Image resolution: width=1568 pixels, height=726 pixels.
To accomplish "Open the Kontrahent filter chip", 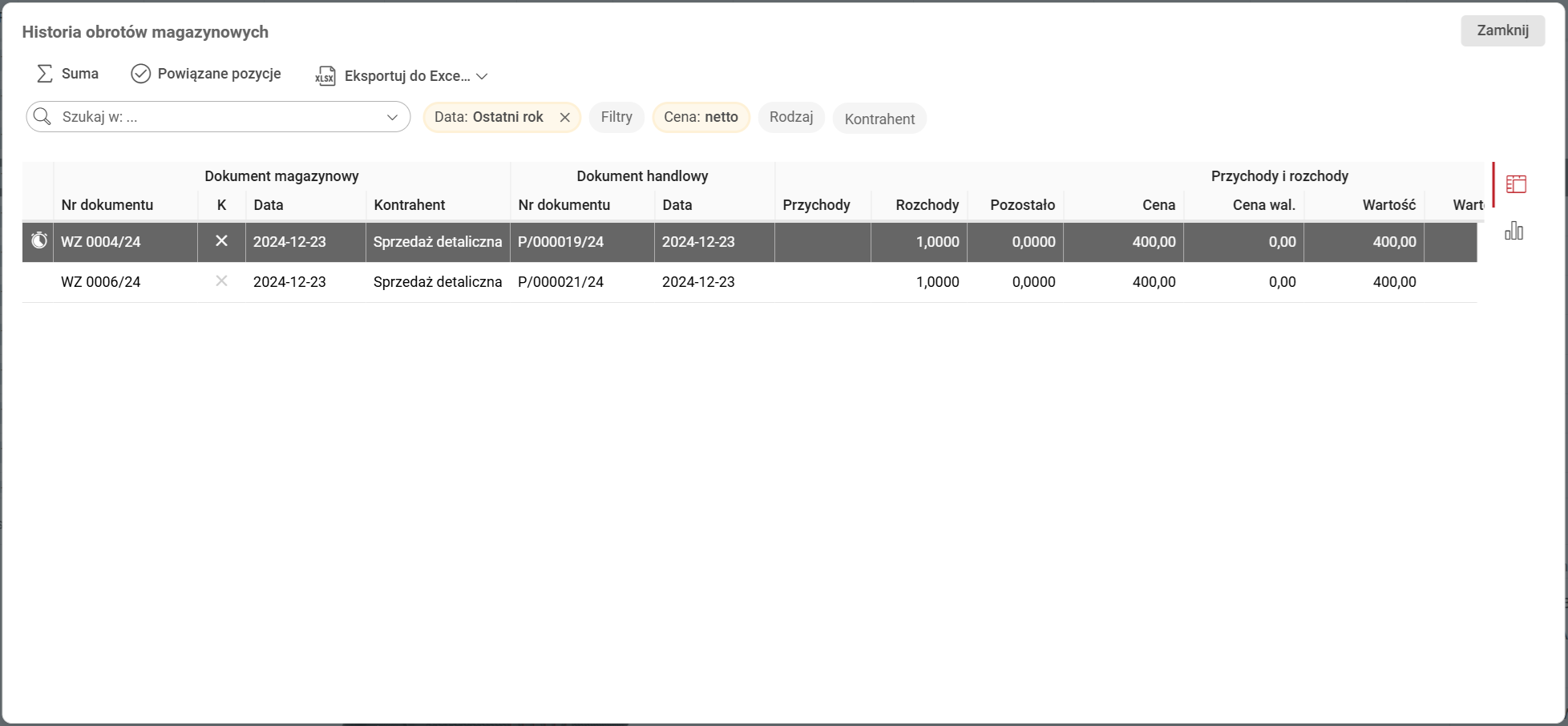I will click(879, 119).
